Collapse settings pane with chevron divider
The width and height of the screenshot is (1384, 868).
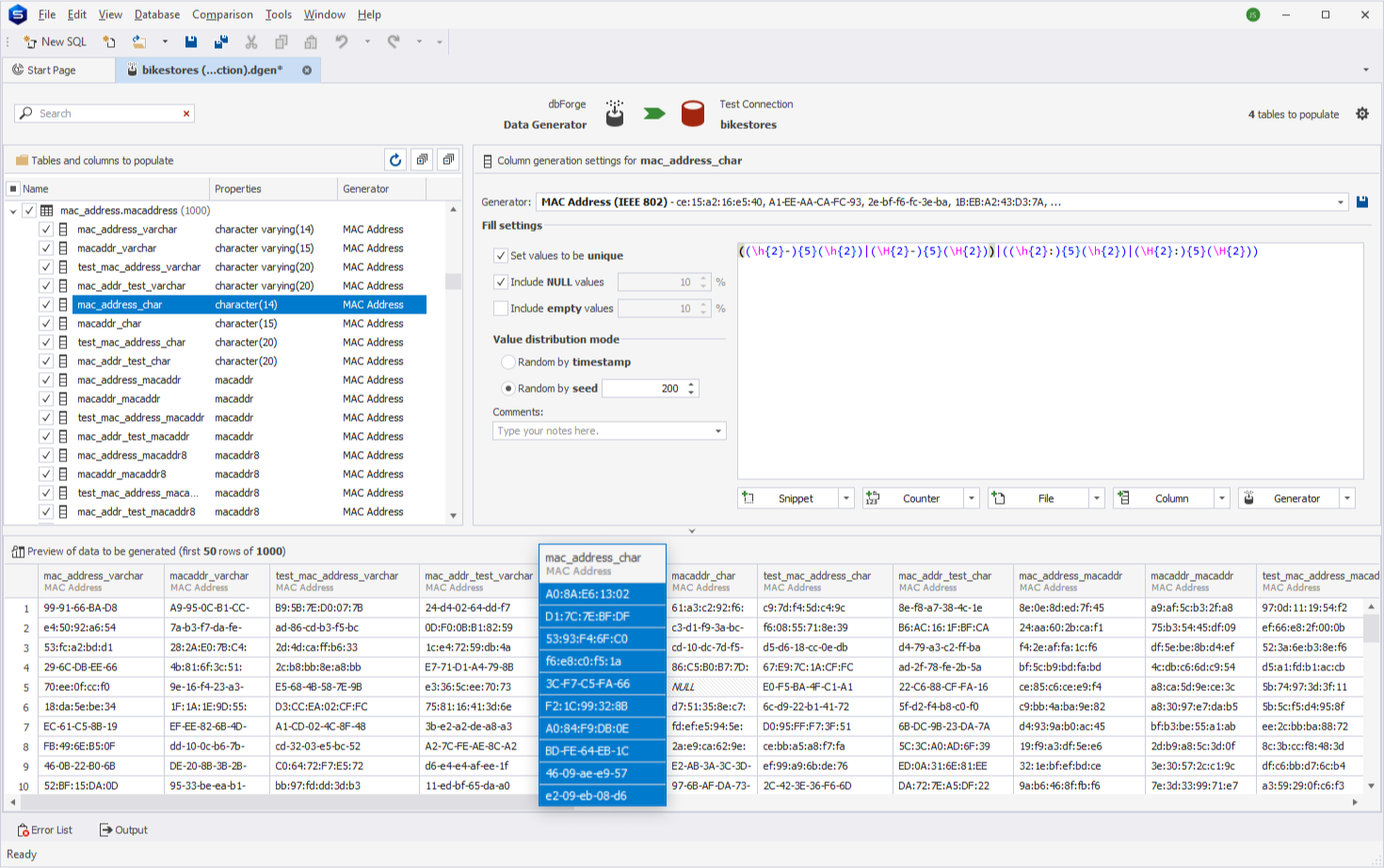[692, 531]
